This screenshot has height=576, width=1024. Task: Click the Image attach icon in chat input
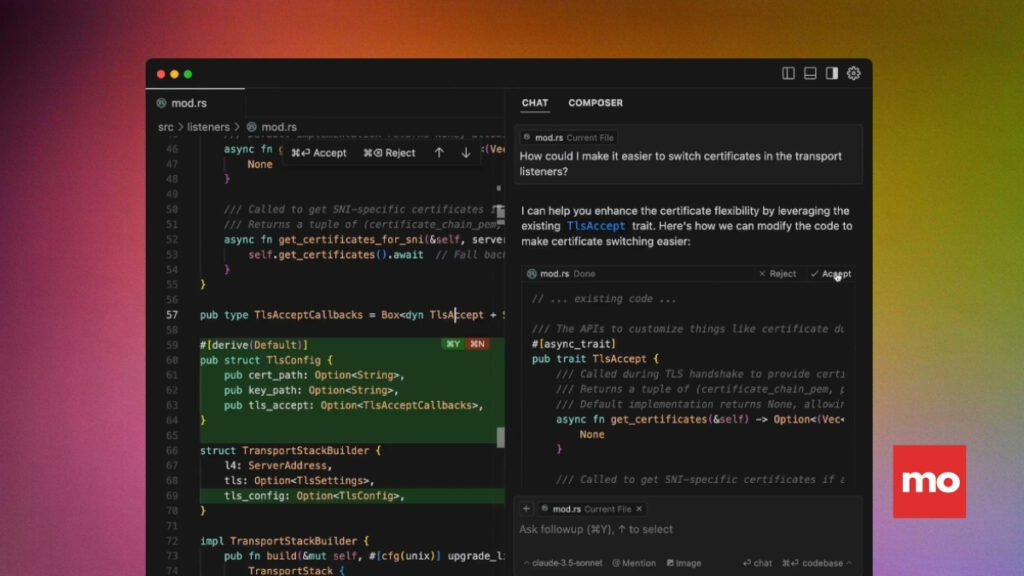[684, 563]
